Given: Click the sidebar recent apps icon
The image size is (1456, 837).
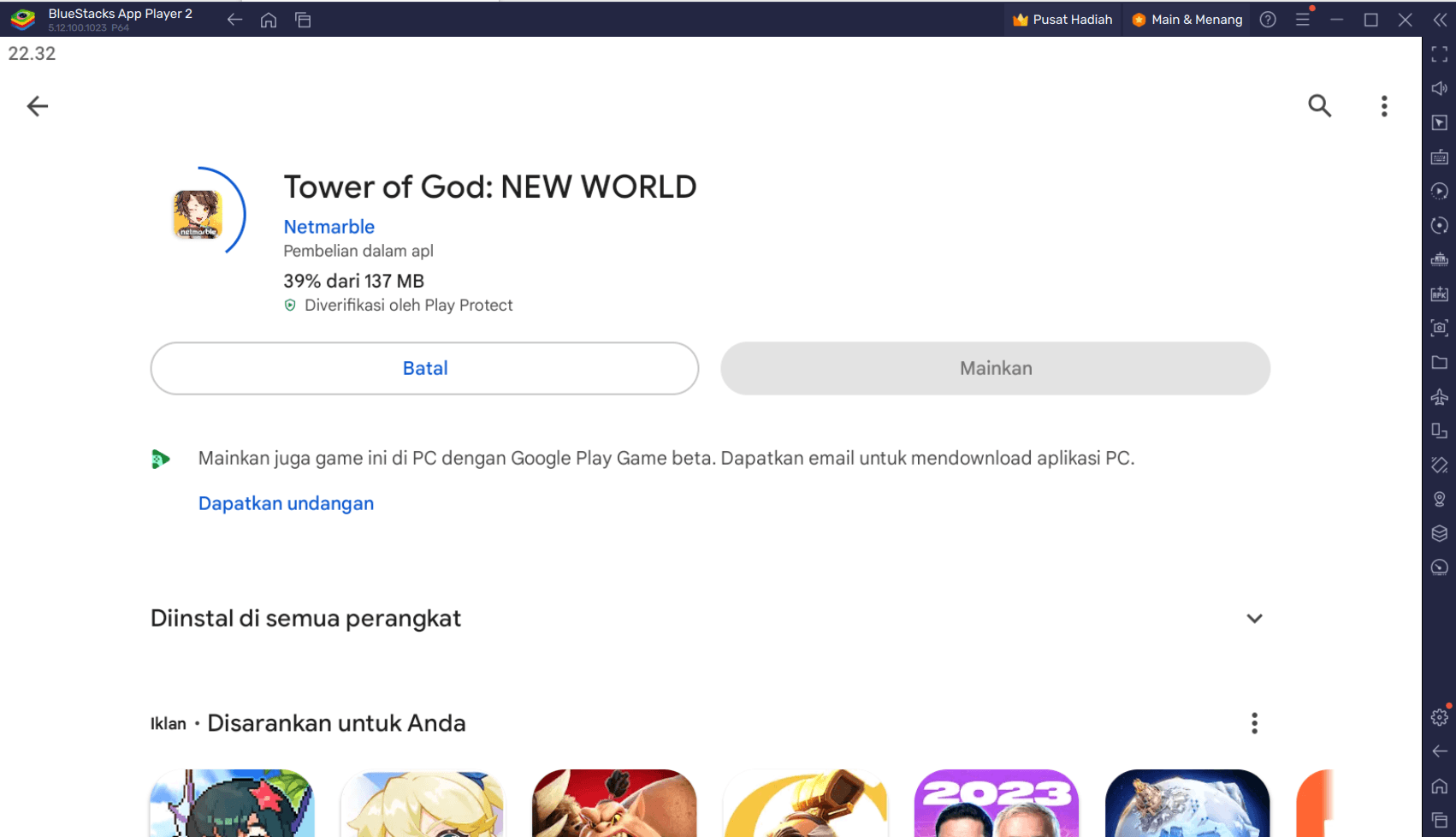Looking at the screenshot, I should pos(1440,820).
